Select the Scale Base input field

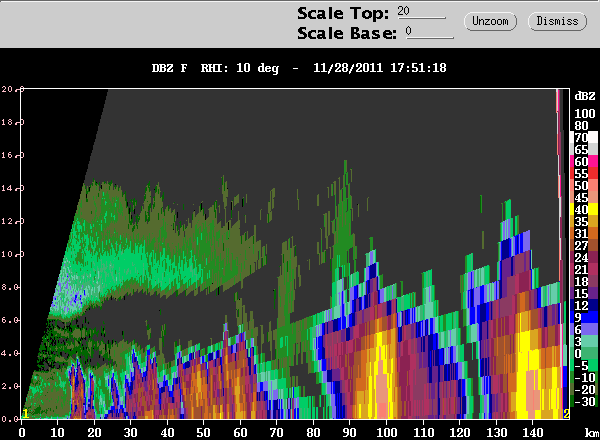click(x=429, y=32)
